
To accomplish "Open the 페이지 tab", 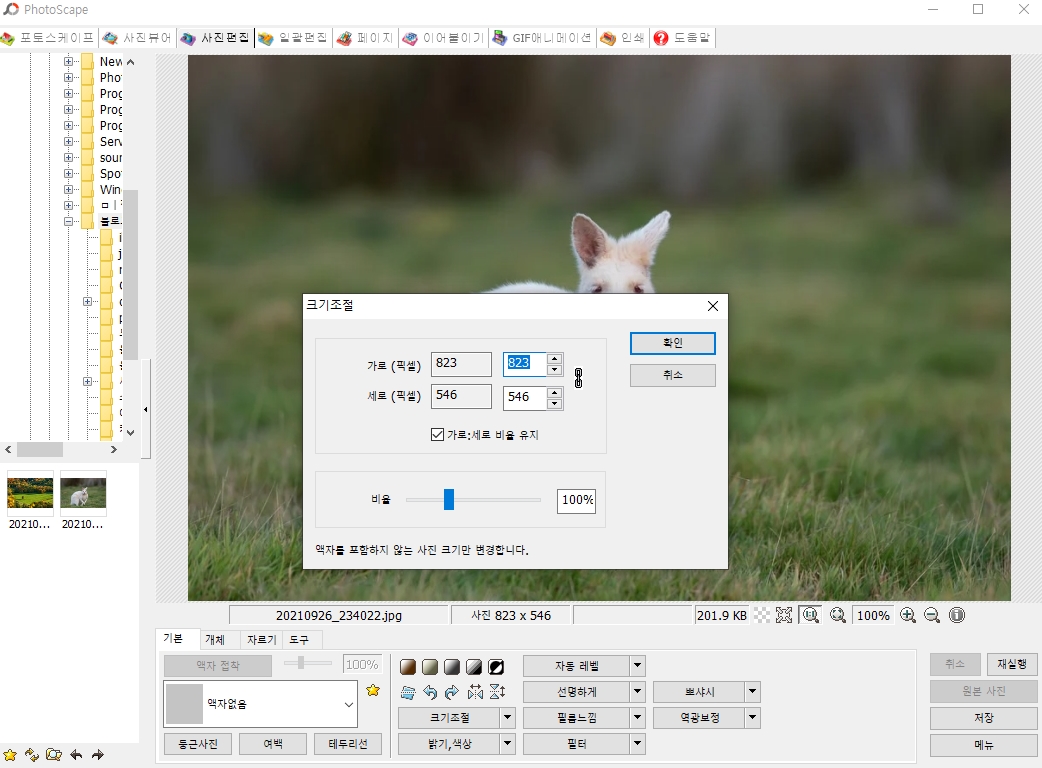I will tap(365, 38).
